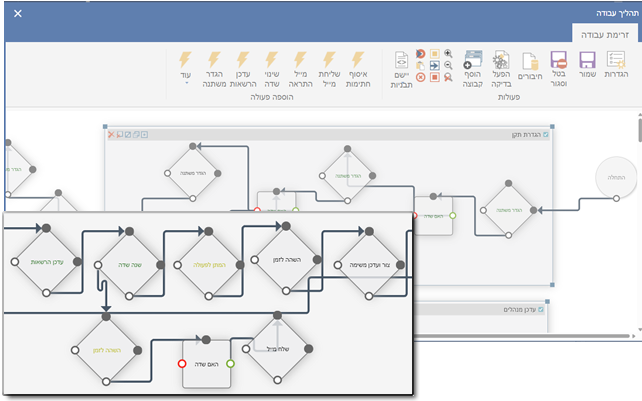The image size is (642, 401).
Task: Insert a שליחת מייל send mail action
Action: [x=329, y=64]
